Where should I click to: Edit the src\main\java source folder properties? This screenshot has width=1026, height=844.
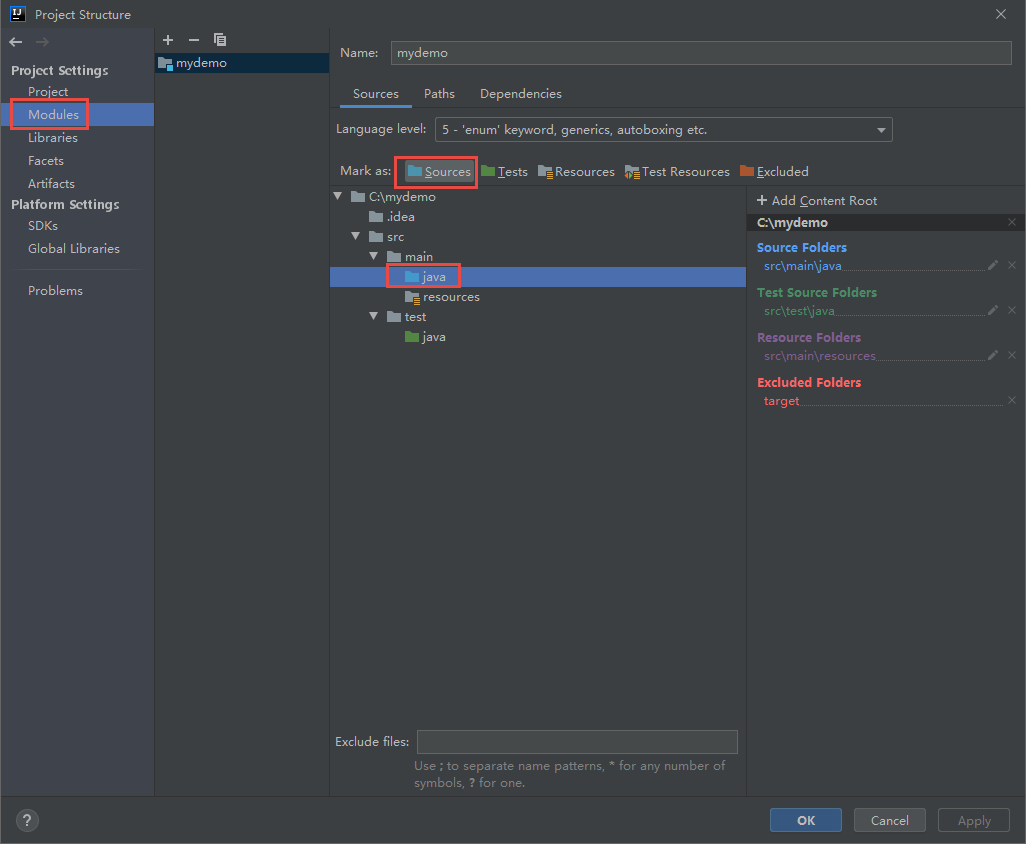[x=993, y=266]
